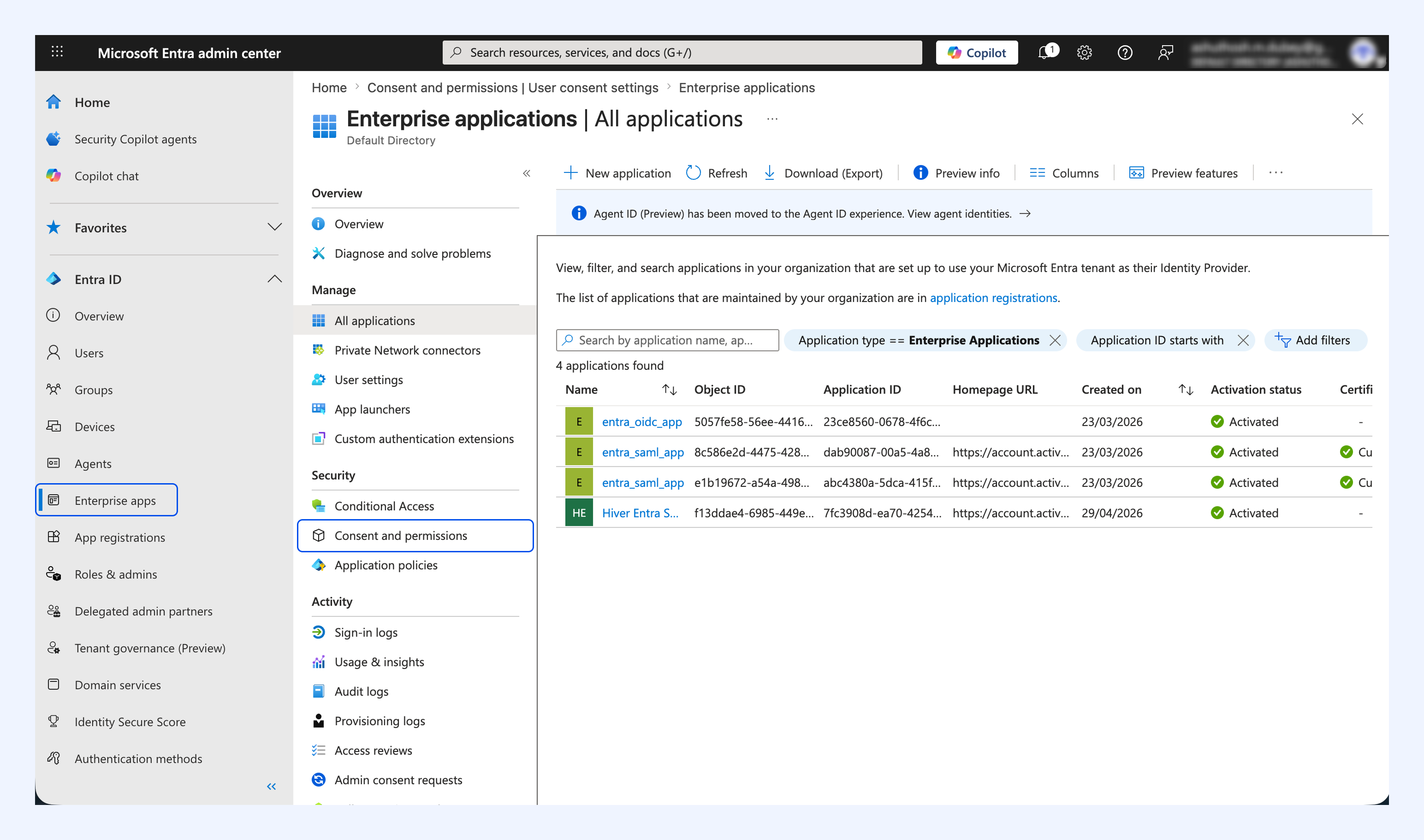The height and width of the screenshot is (840, 1424).
Task: Open the feedback person icon
Action: (1165, 53)
